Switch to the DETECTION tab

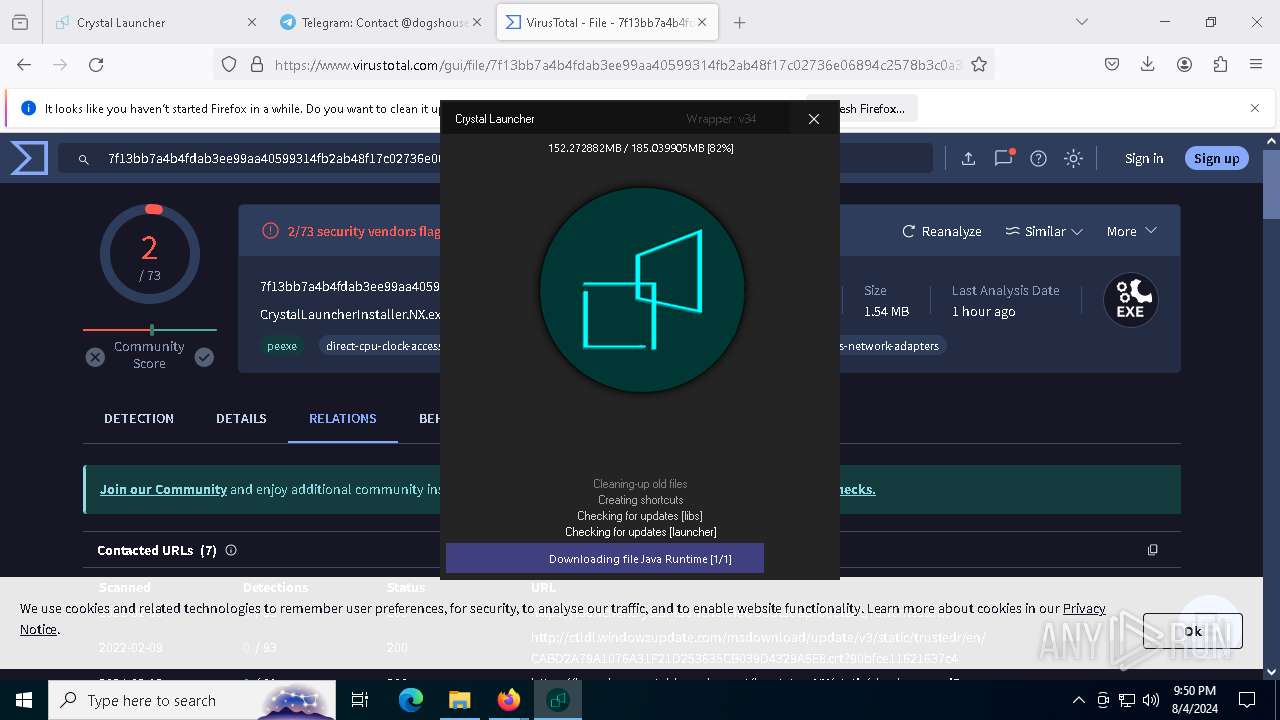[139, 418]
